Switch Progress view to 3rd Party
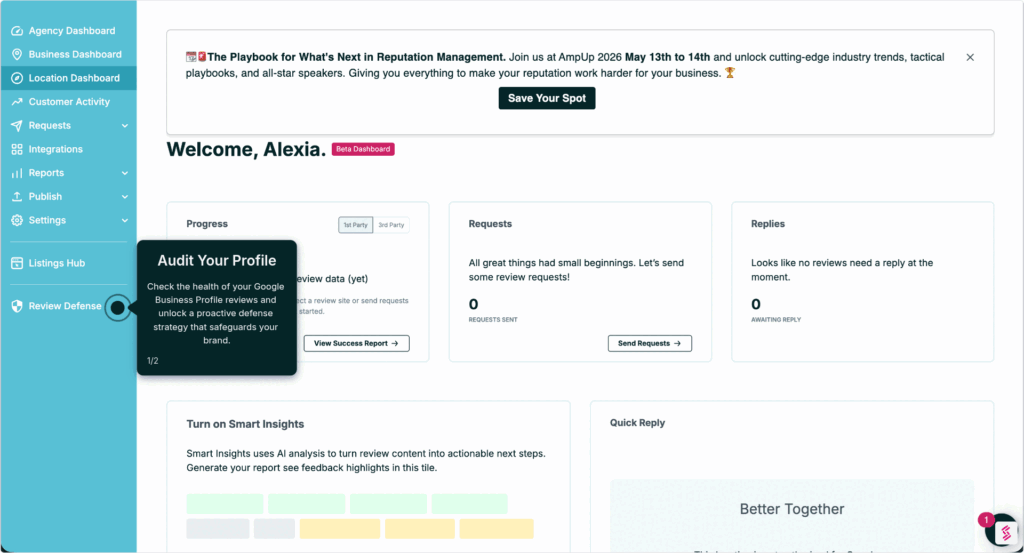Image resolution: width=1024 pixels, height=553 pixels. 391,225
